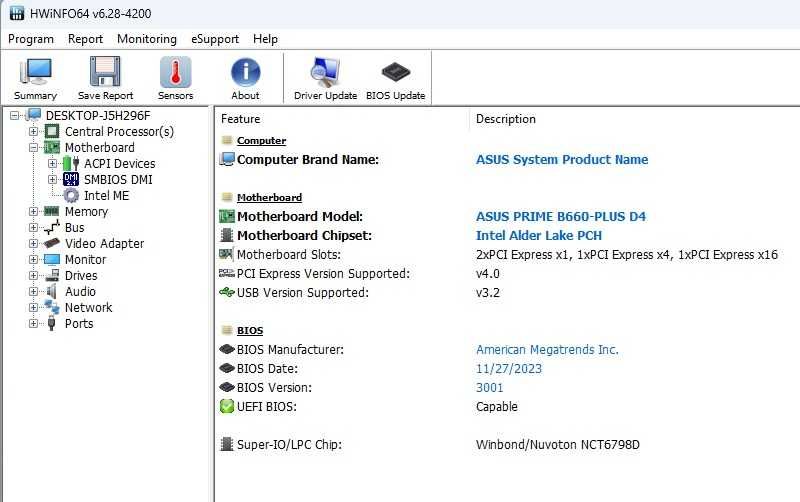Select the Intel ME gear icon

(71, 195)
